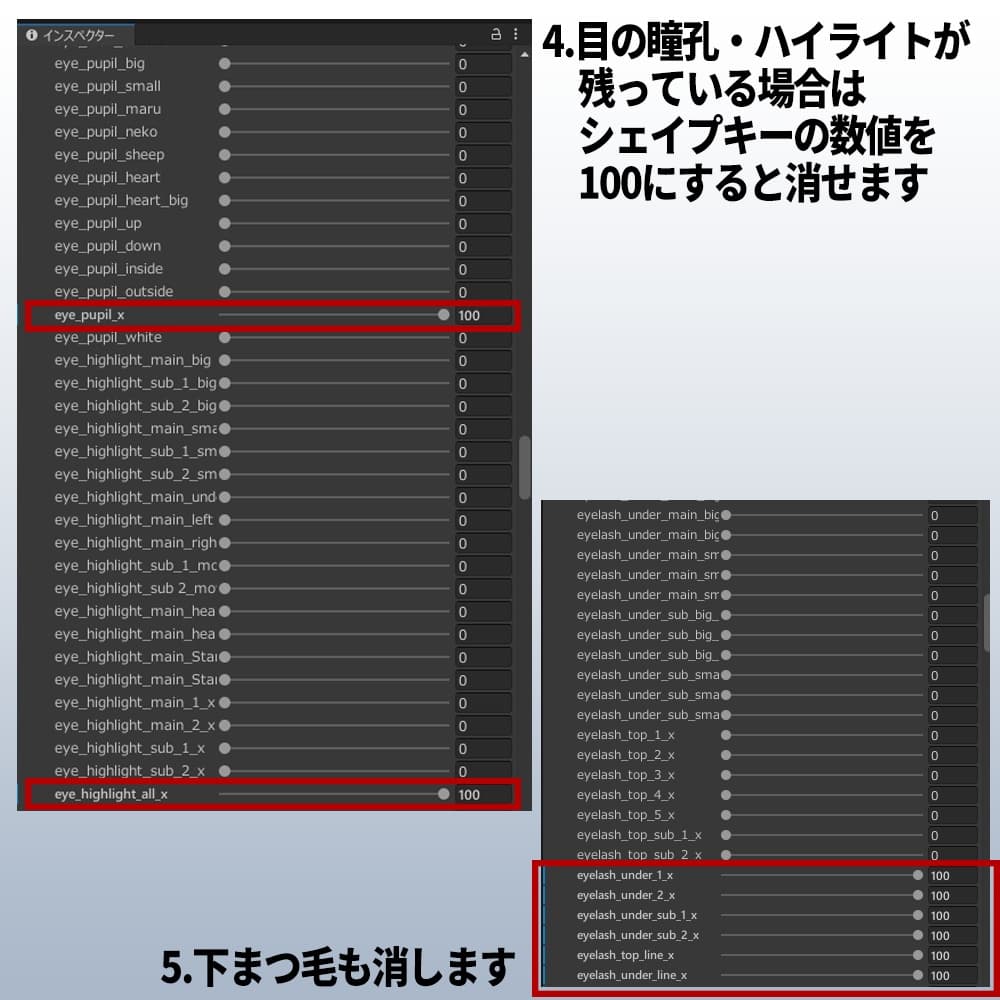Click the eye_highlight_all_x slider handle
The image size is (1000, 1000).
444,794
